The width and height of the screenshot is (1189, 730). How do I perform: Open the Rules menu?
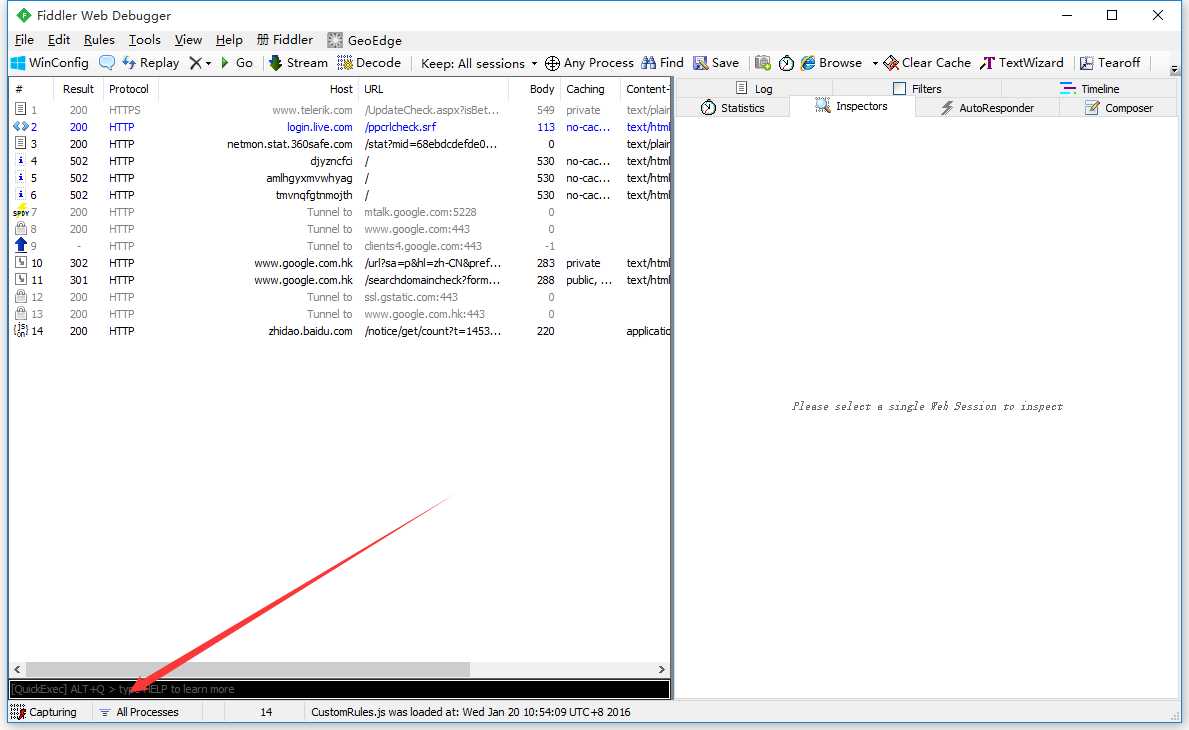tap(99, 40)
